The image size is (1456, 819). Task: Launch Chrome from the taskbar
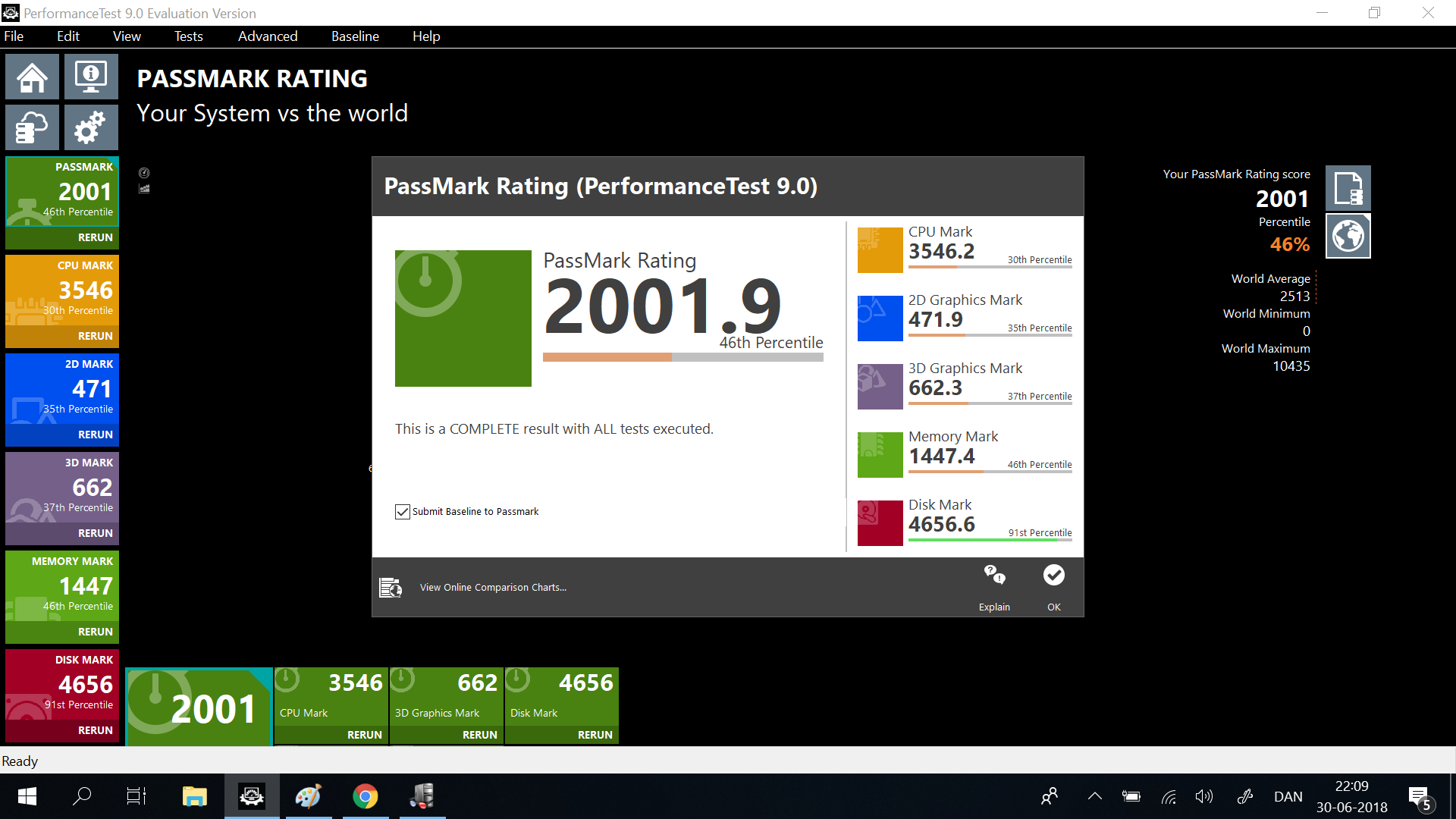tap(365, 796)
